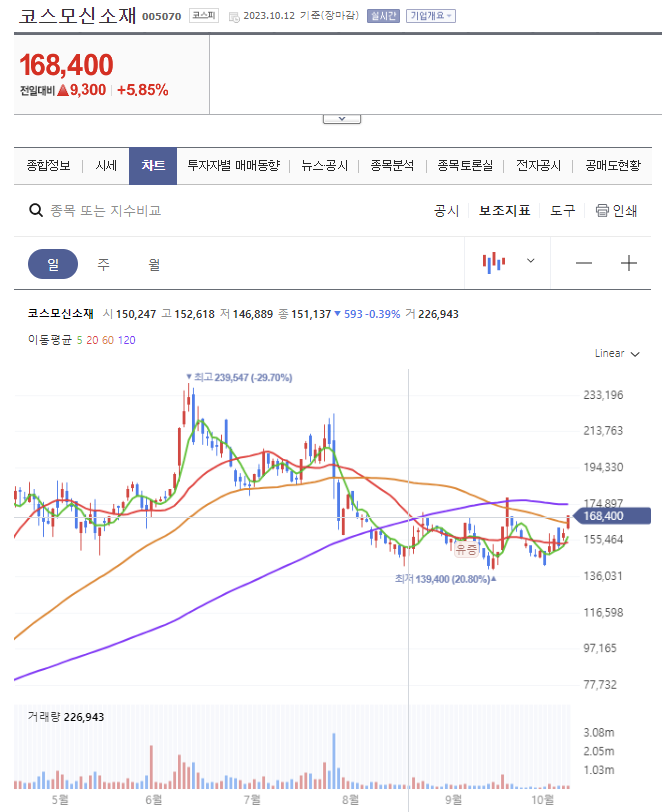Screen dimensions: 662x812
Task: Zoom out with the minus icon
Action: pos(584,263)
